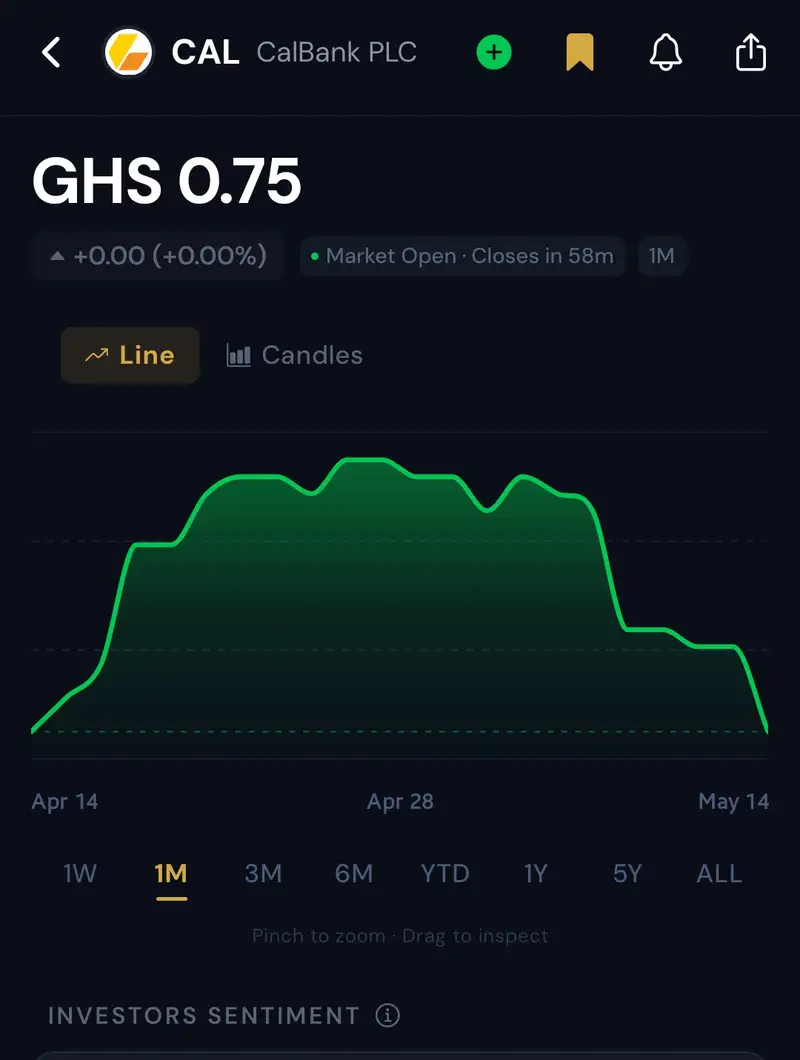Screen dimensions: 800x1060
Task: Tap the 1M badge beside market status
Action: 661,256
